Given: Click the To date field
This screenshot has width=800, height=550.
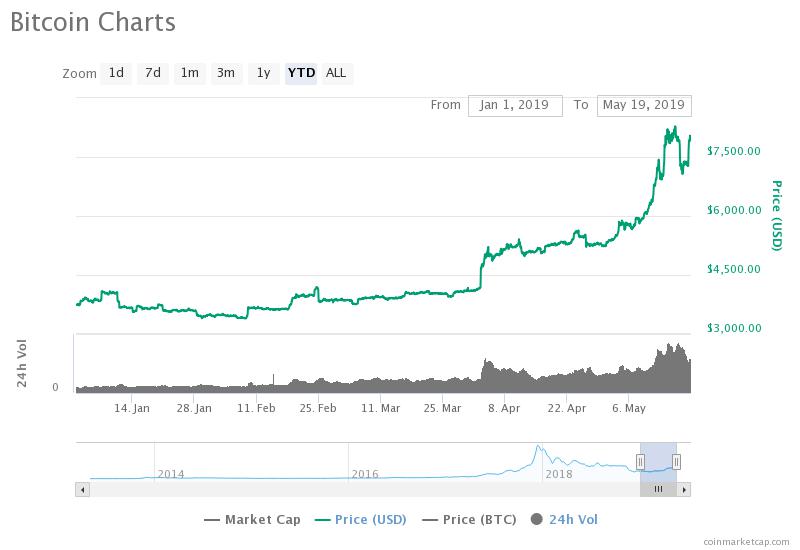Looking at the screenshot, I should [643, 105].
